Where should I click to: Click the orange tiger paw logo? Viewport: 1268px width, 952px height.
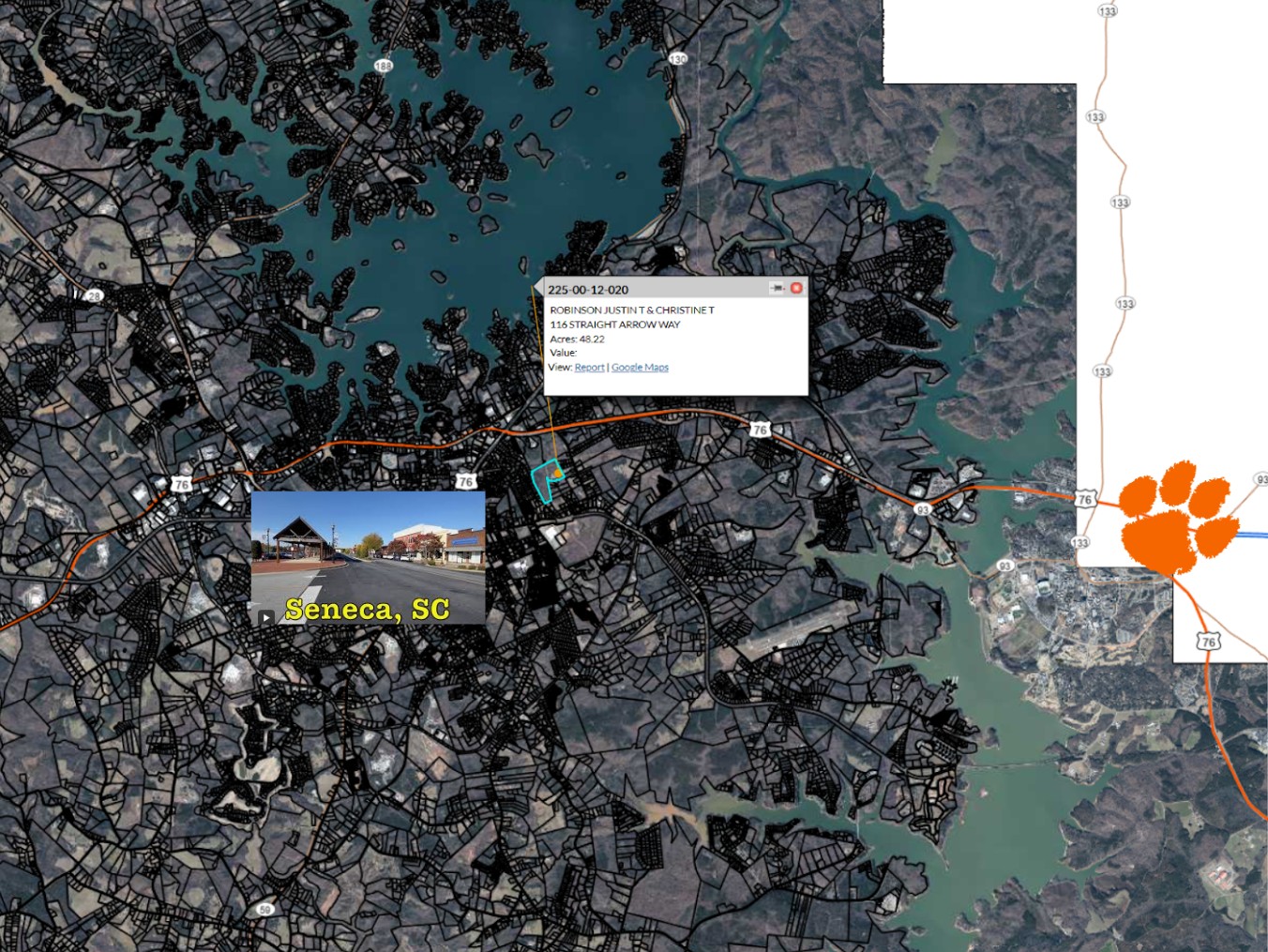click(1178, 517)
